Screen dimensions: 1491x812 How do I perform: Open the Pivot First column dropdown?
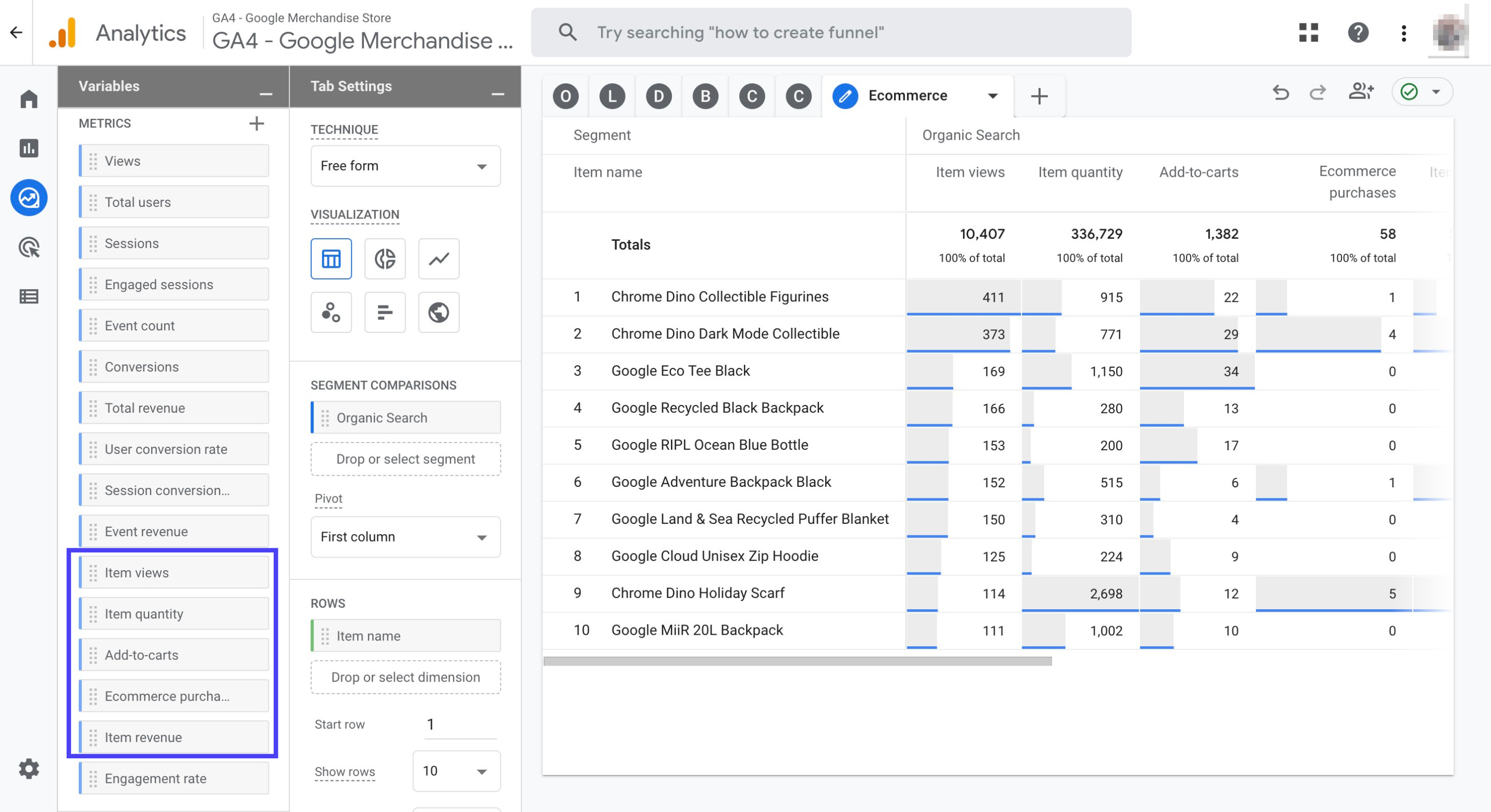pyautogui.click(x=406, y=537)
